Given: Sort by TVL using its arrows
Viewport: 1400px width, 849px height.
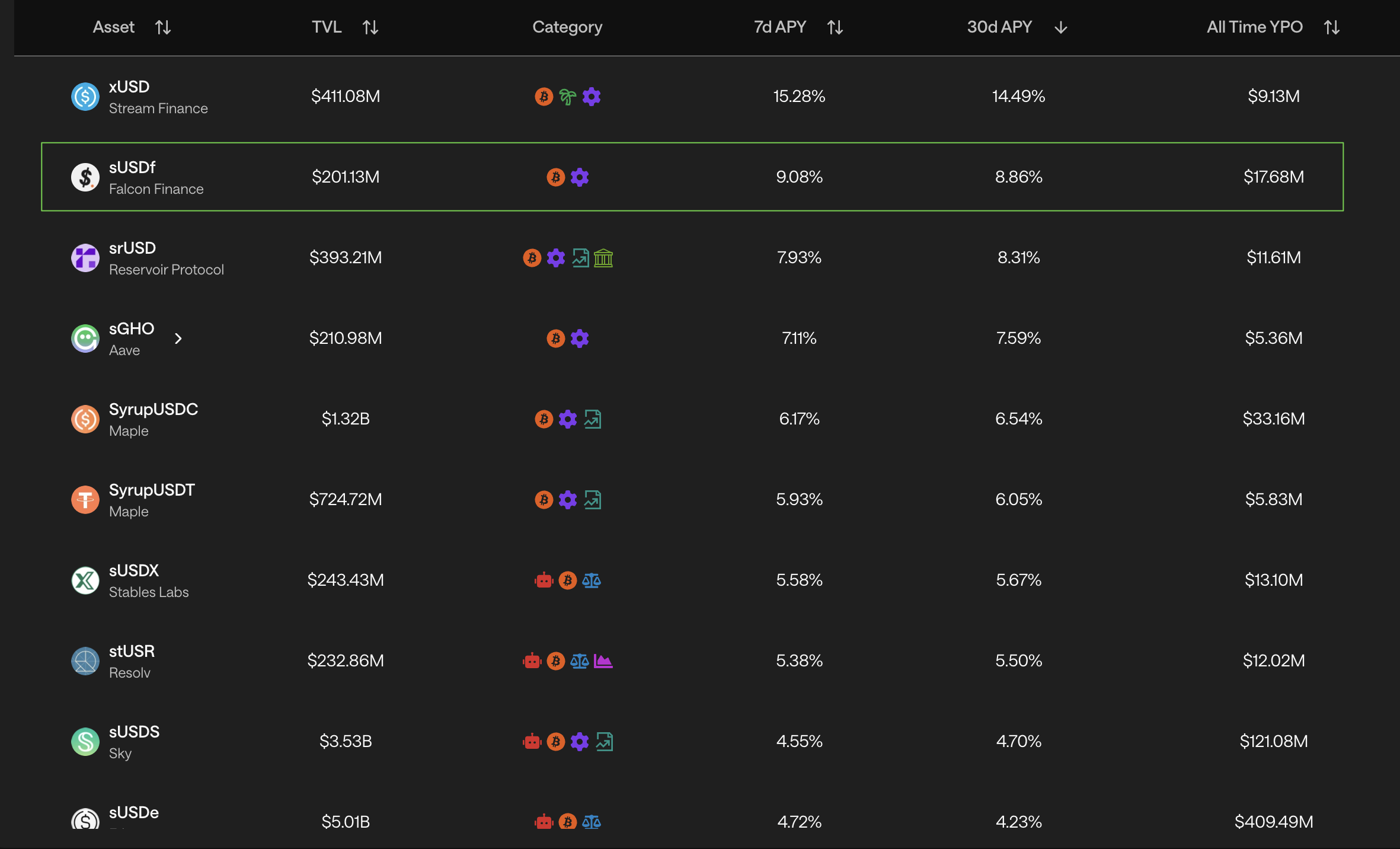Looking at the screenshot, I should (370, 27).
